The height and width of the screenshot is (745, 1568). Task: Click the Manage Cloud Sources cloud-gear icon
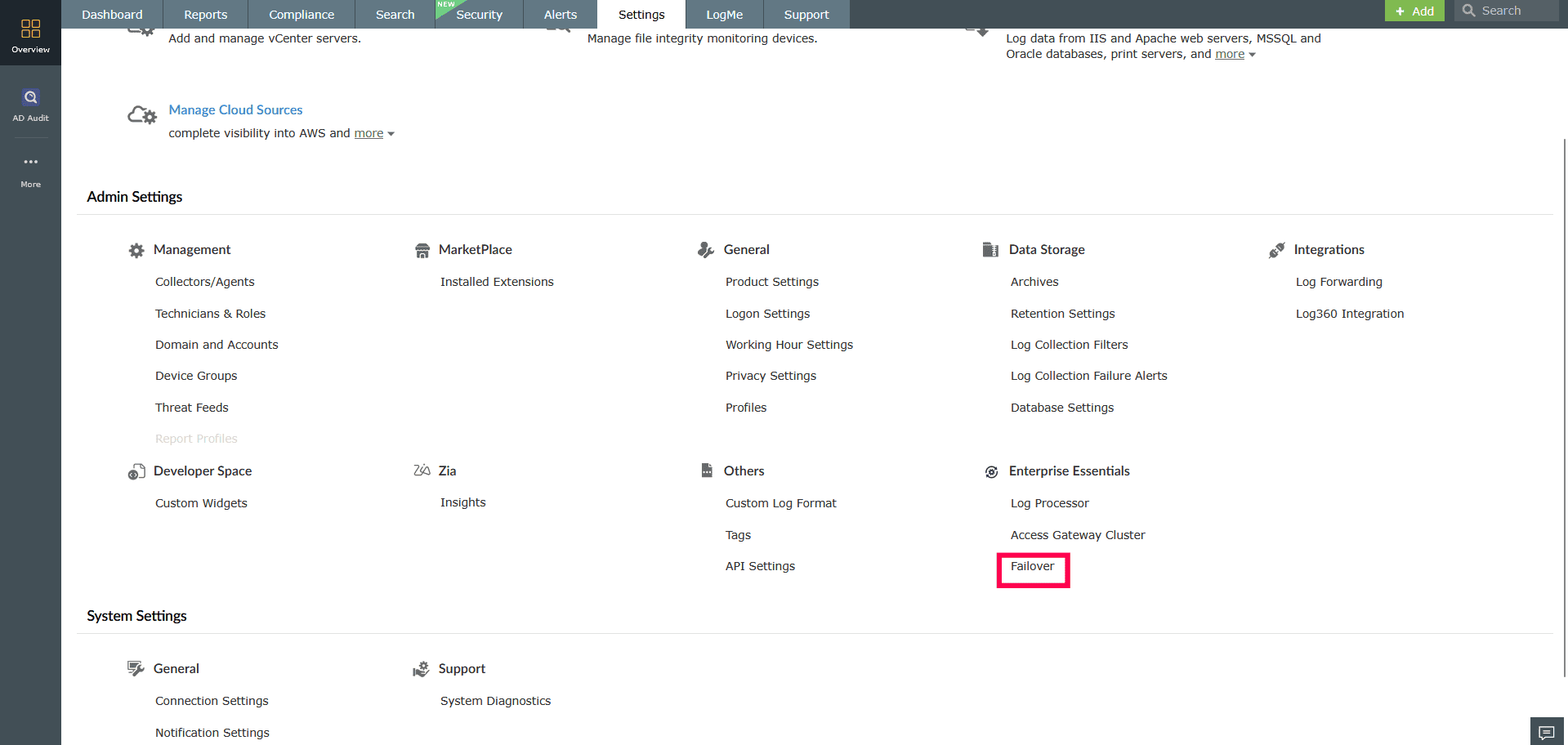coord(141,115)
